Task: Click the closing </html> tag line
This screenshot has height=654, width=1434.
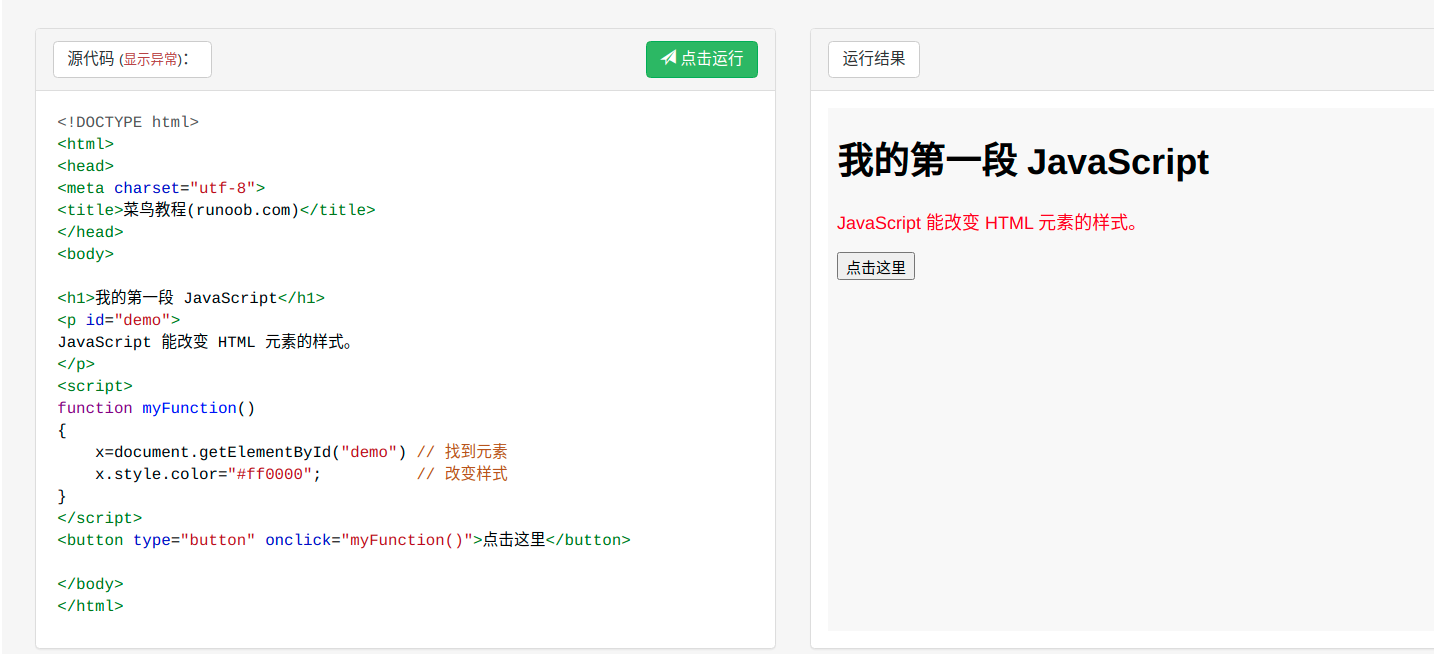Action: pyautogui.click(x=90, y=606)
